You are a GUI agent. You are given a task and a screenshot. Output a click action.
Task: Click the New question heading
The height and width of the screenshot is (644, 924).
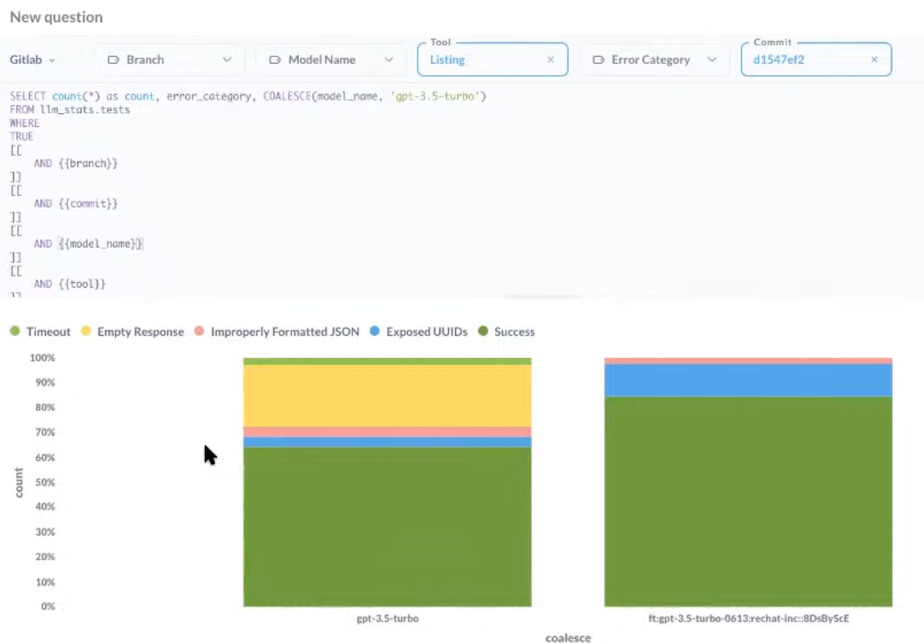[x=54, y=17]
